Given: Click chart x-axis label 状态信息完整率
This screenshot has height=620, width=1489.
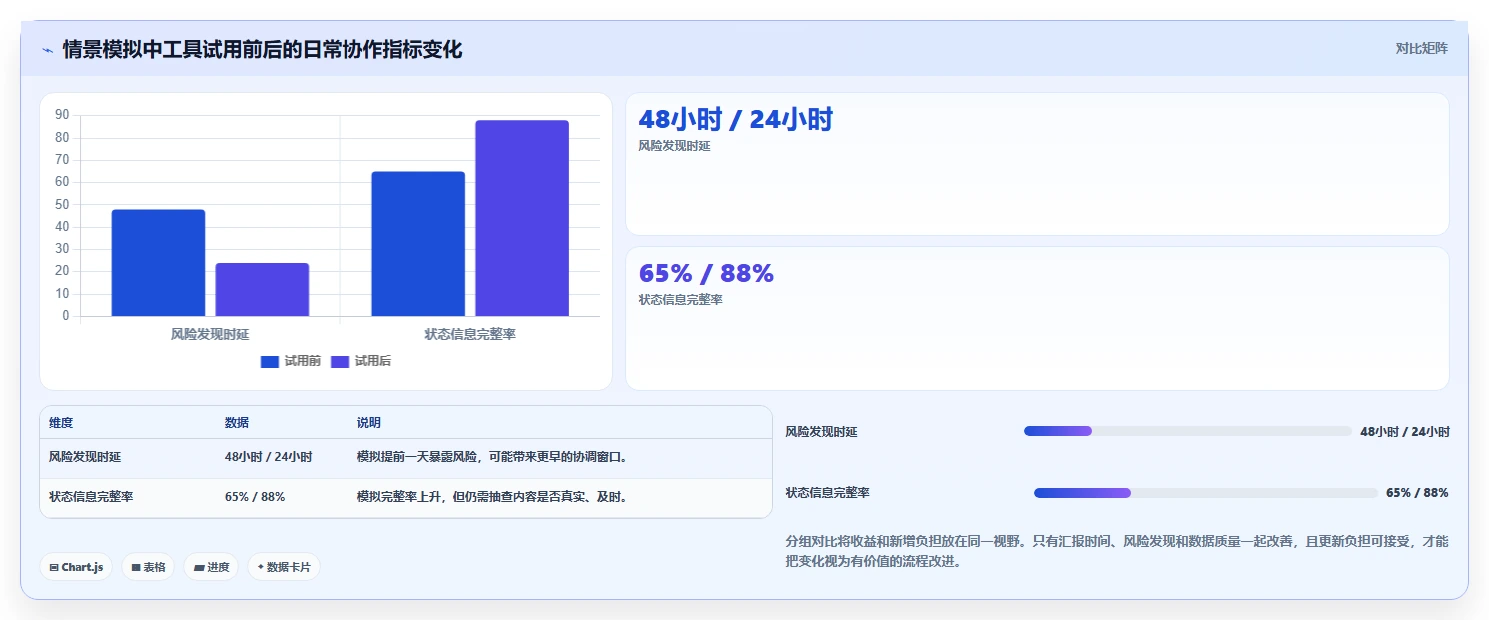Looking at the screenshot, I should [x=470, y=334].
